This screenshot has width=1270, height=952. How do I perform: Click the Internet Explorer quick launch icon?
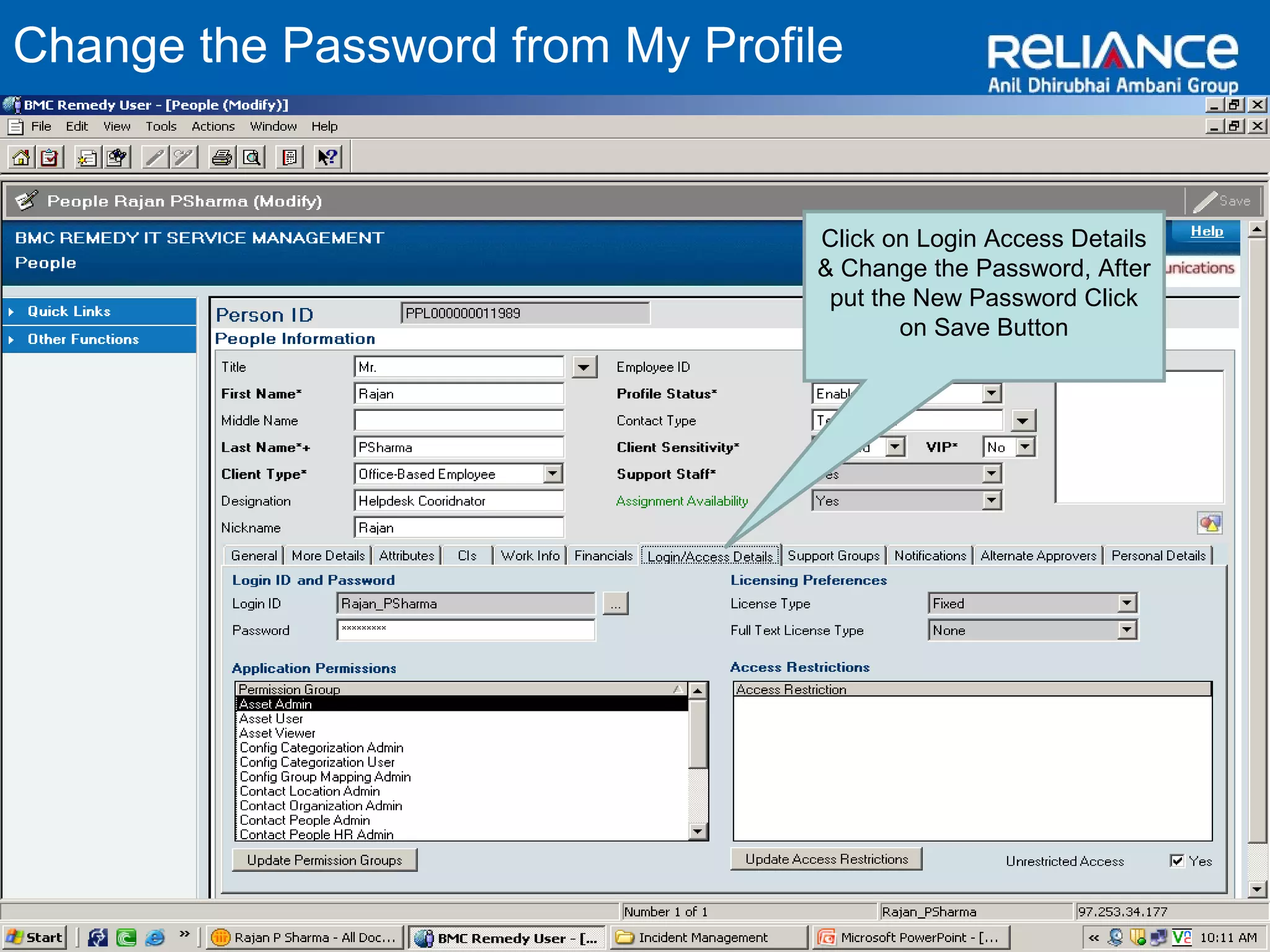coord(155,937)
